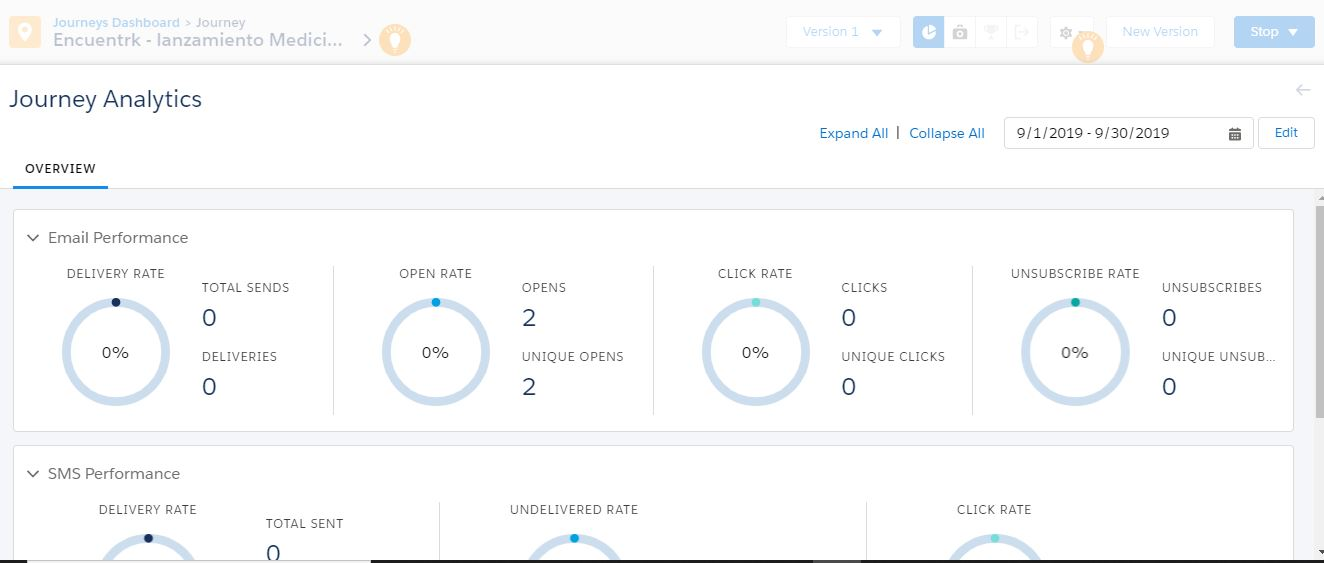Select the analytics pie chart view icon
Screen dimensions: 1324x563
929,32
